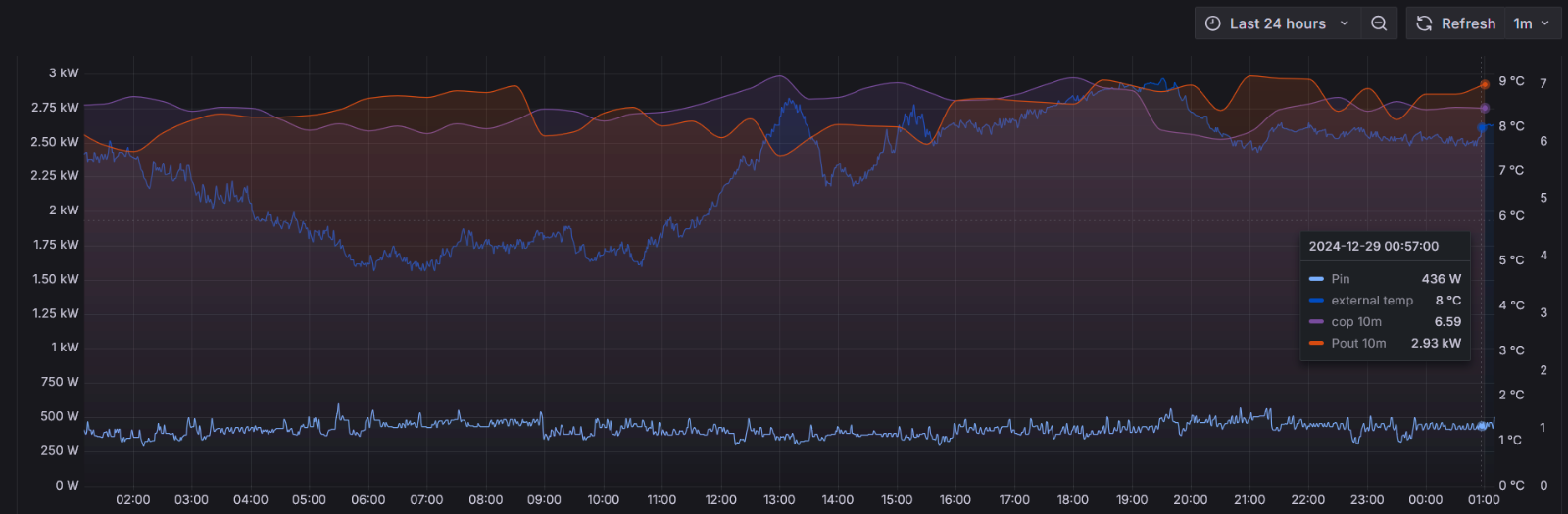
Task: Click the 01:00 time axis label
Action: pos(1484,500)
